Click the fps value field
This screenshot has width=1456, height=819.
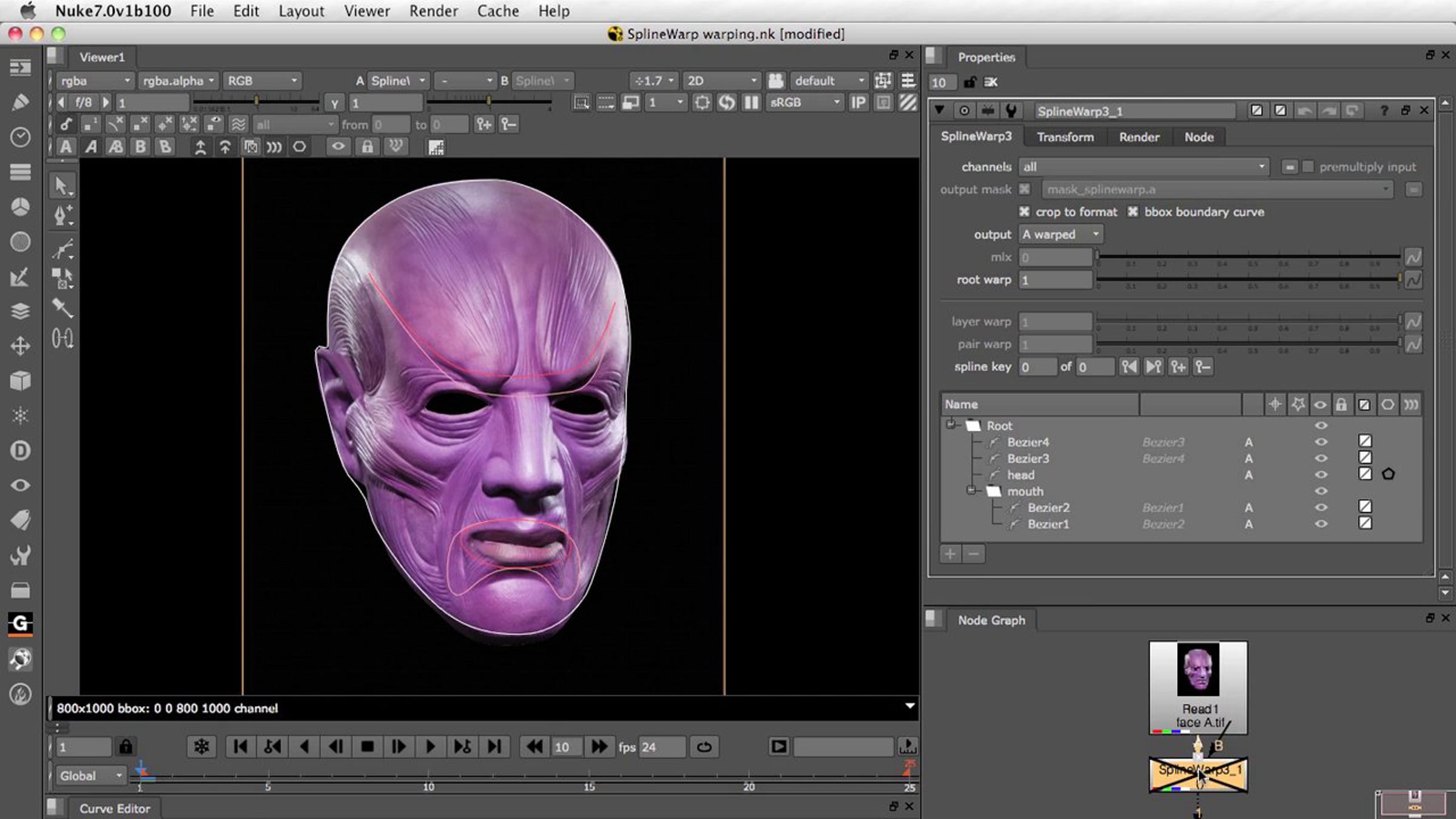(x=662, y=747)
